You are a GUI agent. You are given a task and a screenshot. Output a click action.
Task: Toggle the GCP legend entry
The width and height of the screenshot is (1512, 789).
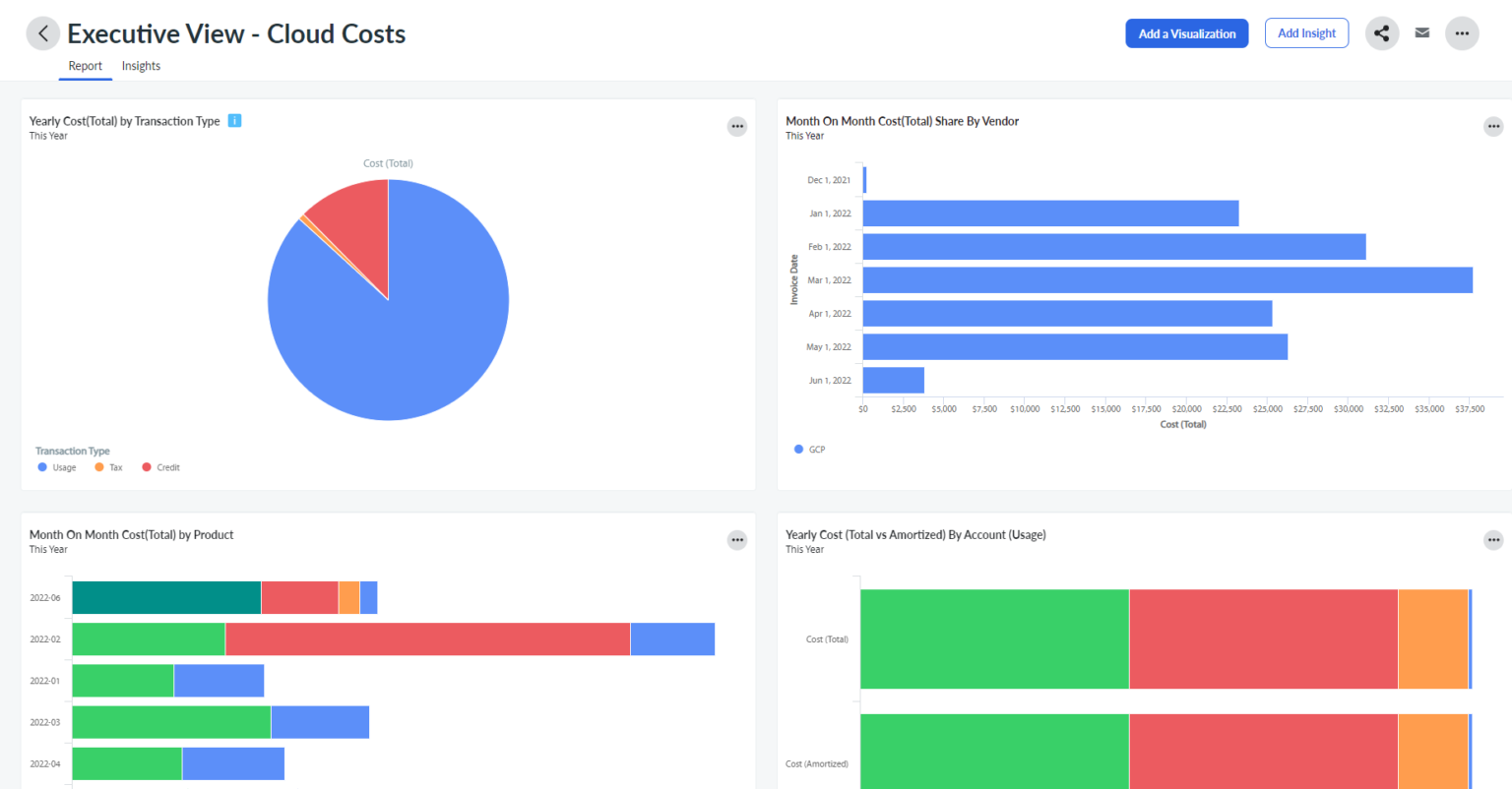click(x=809, y=450)
